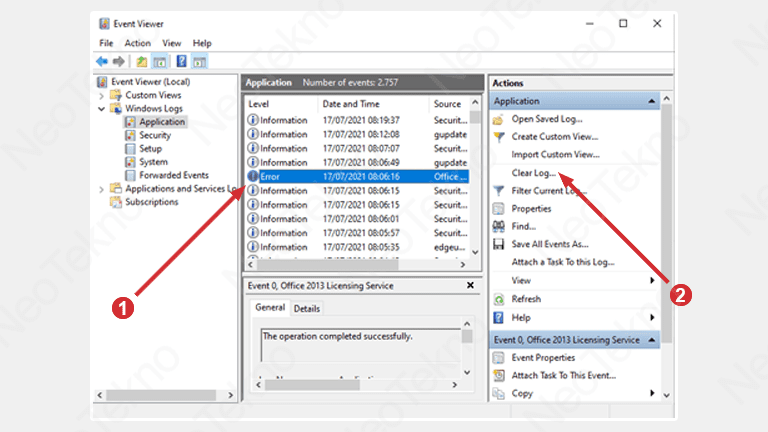Click the Event Viewer (Local) root icon
The image size is (768, 432).
[x=102, y=82]
